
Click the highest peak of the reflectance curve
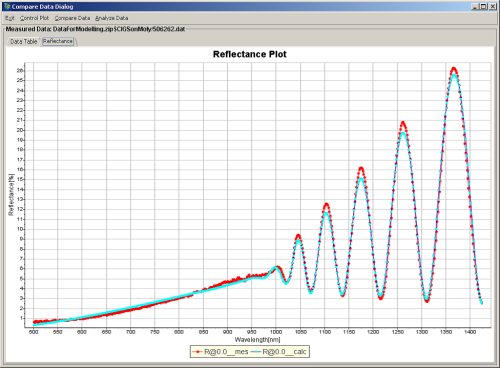point(454,69)
